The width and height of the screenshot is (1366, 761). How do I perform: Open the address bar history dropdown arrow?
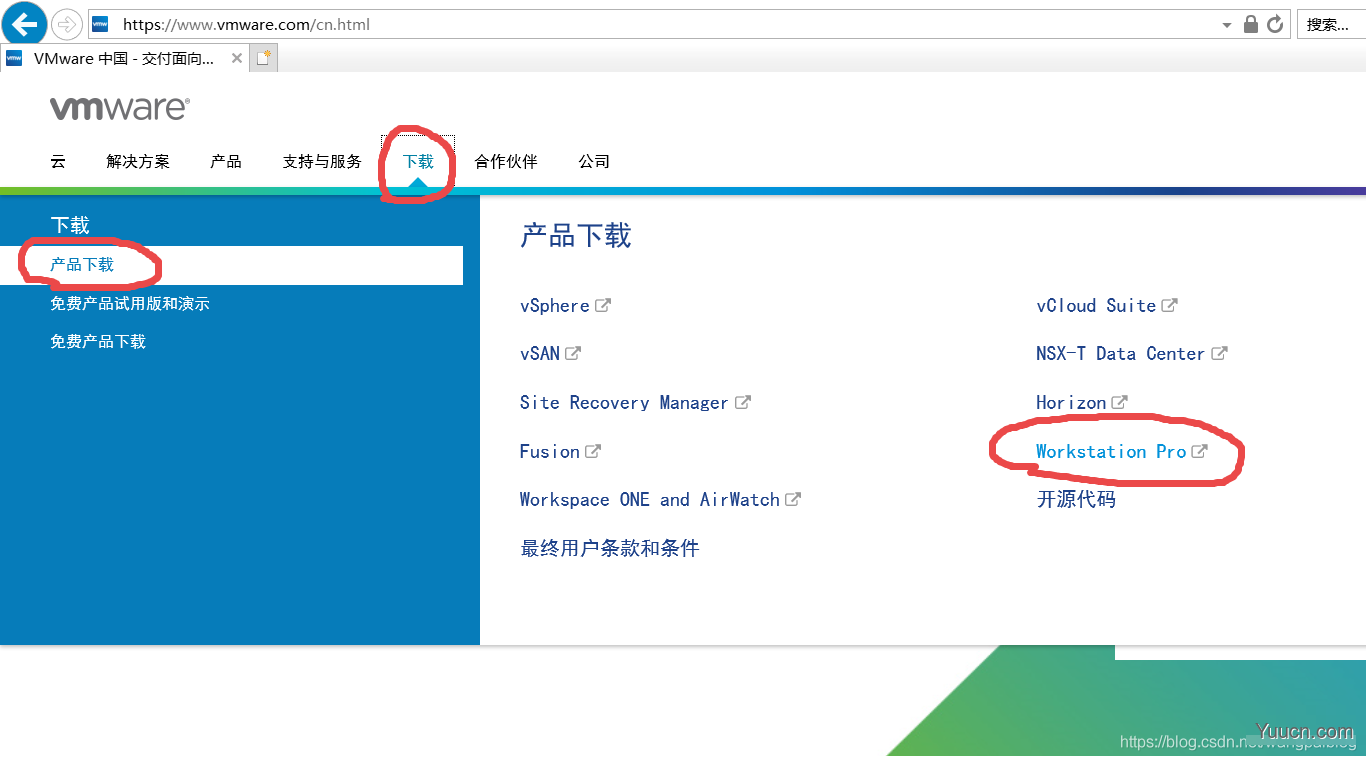1227,24
